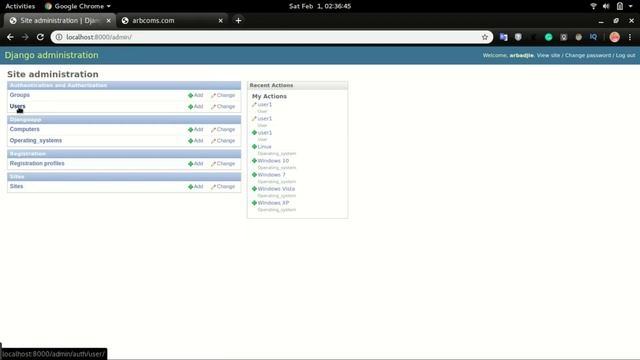The height and width of the screenshot is (360, 640).
Task: Bookmark this page with the star icon
Action: pos(484,37)
